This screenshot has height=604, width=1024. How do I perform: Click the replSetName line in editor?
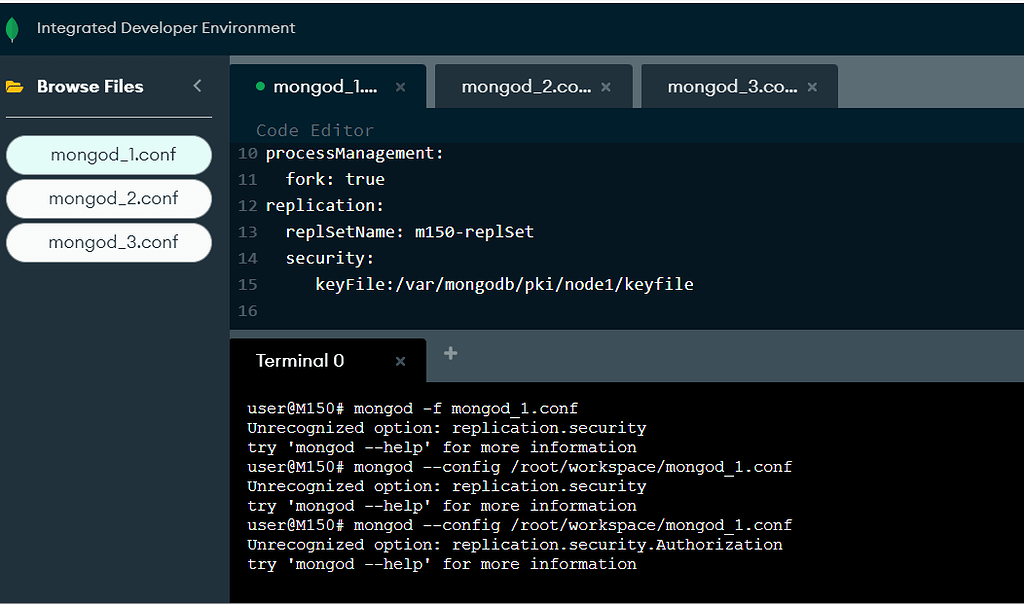tap(410, 232)
